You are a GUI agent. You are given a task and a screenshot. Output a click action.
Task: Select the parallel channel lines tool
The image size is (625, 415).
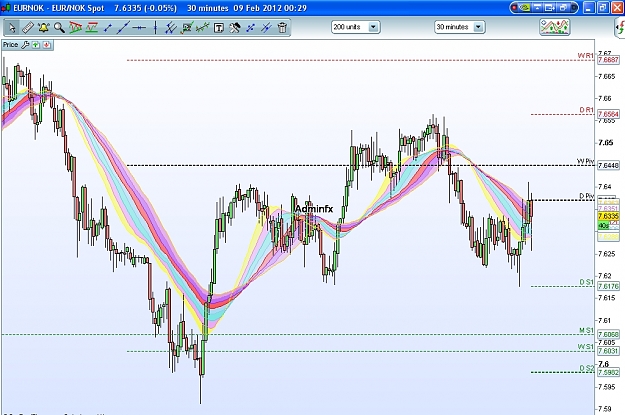coord(171,28)
